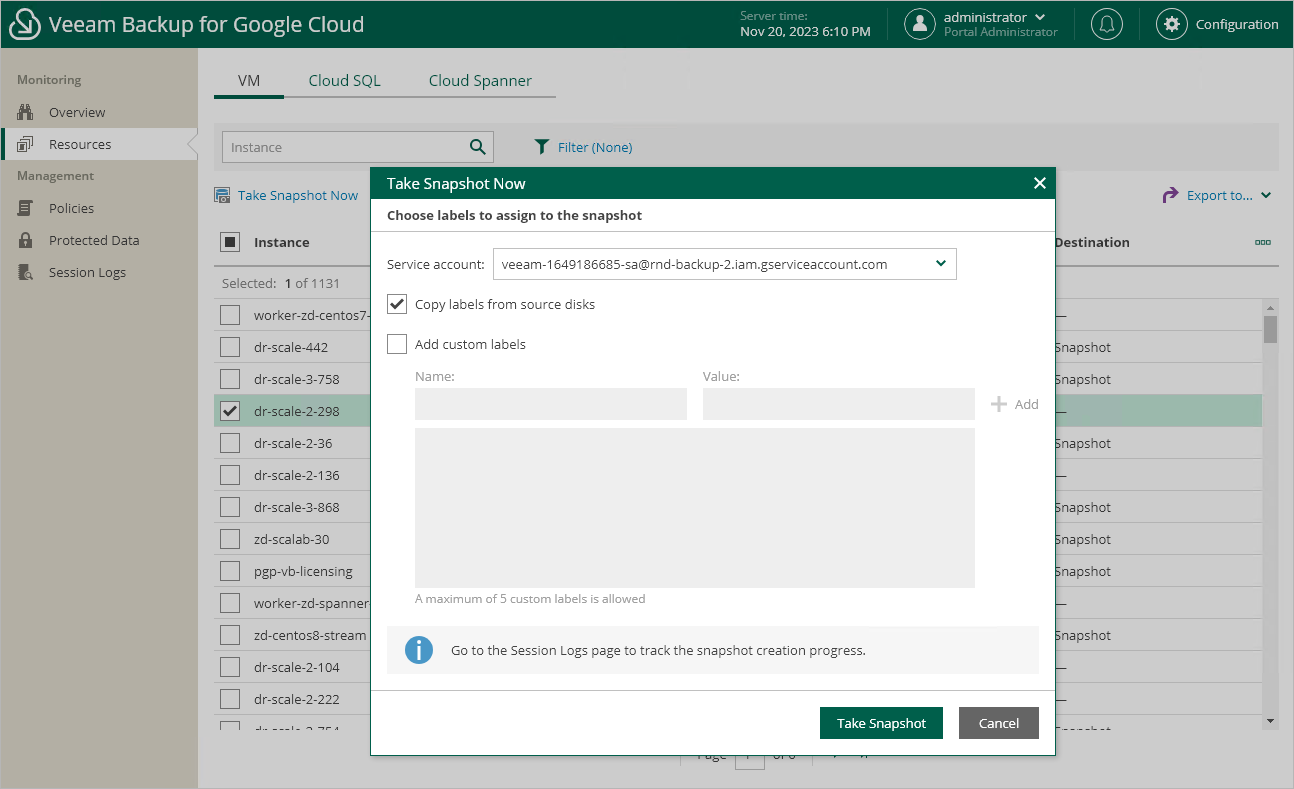Click the Configuration label
Image resolution: width=1294 pixels, height=789 pixels.
(x=1237, y=24)
